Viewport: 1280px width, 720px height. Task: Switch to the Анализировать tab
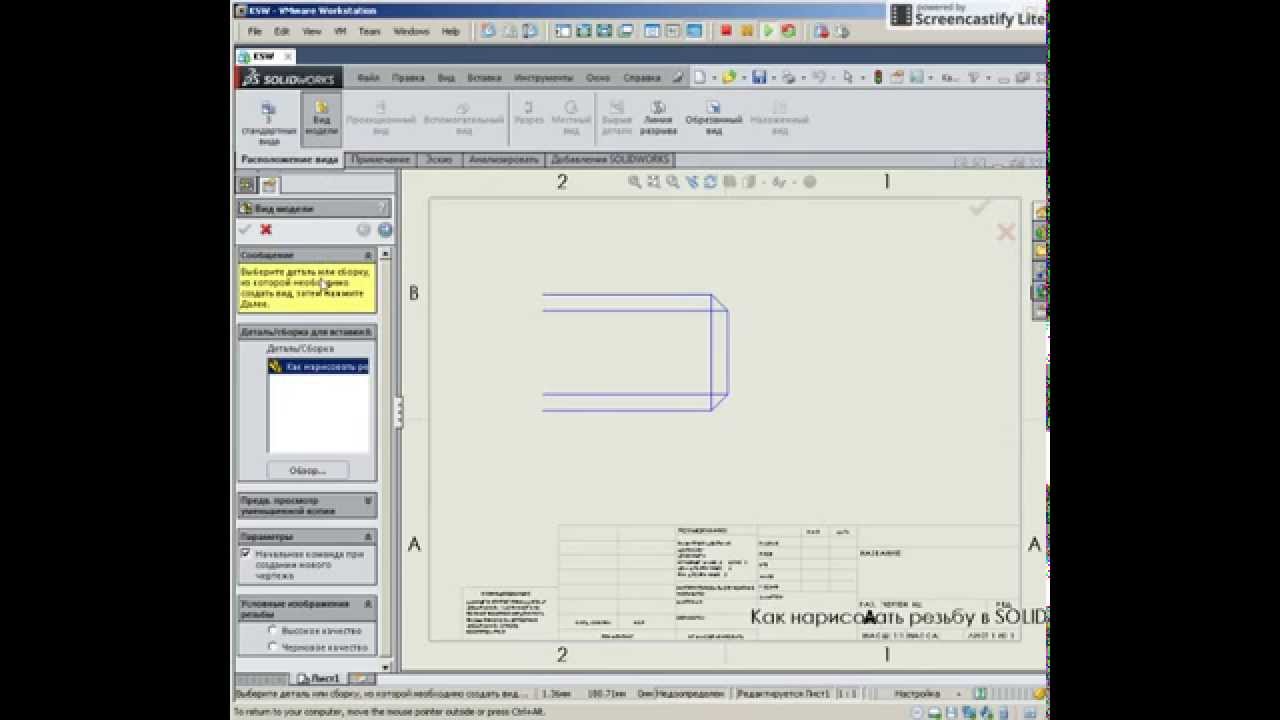tap(504, 160)
